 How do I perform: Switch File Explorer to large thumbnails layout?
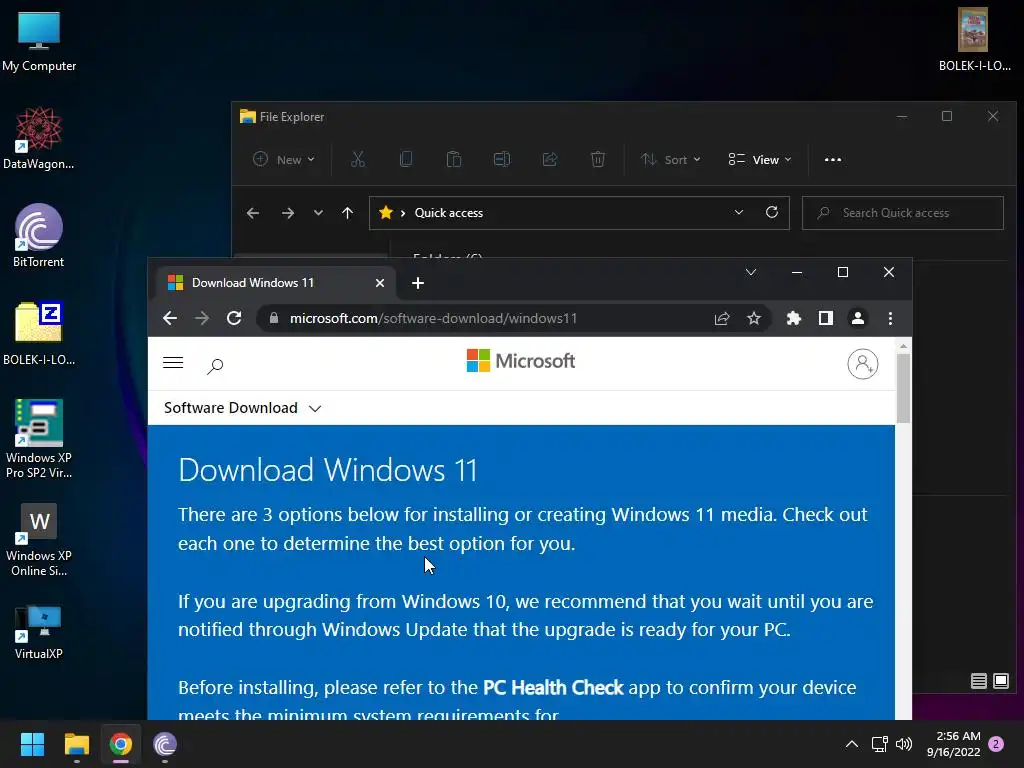click(x=1000, y=681)
